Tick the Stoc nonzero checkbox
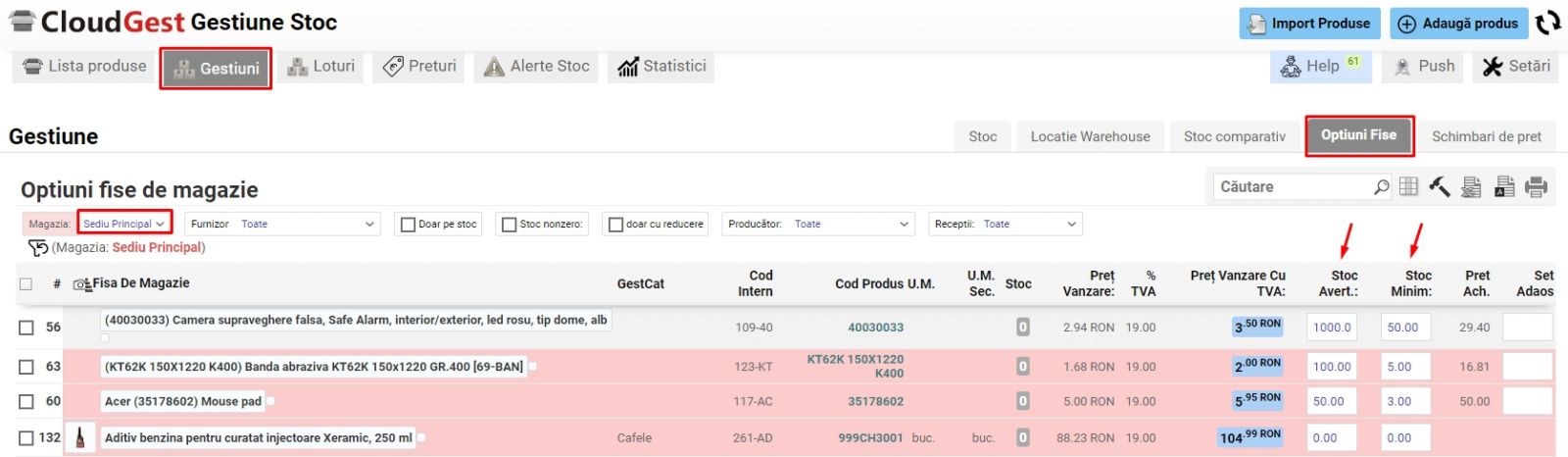This screenshot has width=1568, height=457. coord(509,225)
